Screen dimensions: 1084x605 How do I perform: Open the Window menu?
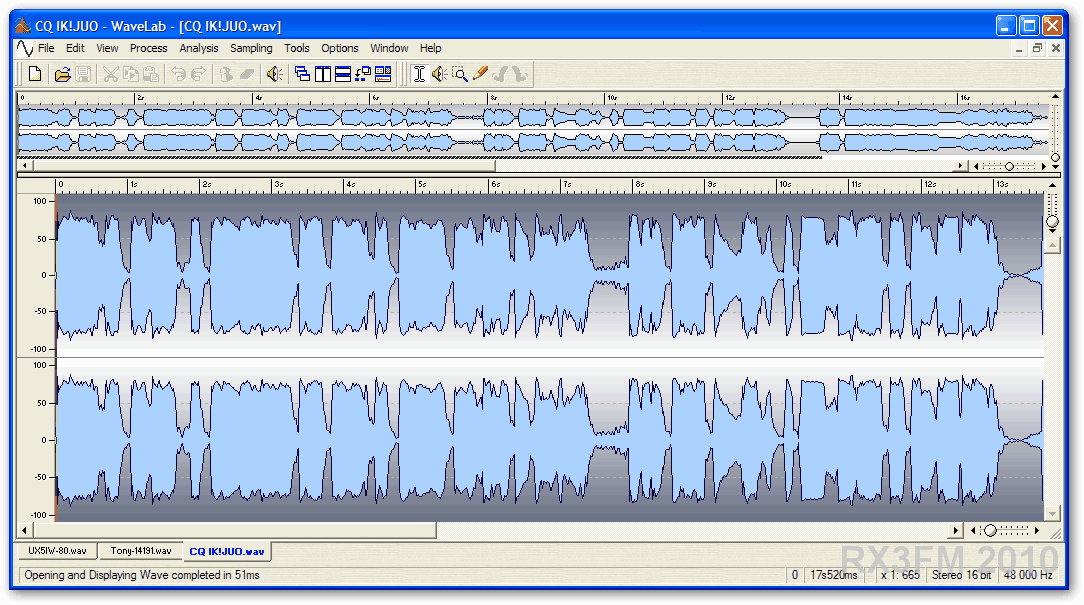click(x=389, y=48)
